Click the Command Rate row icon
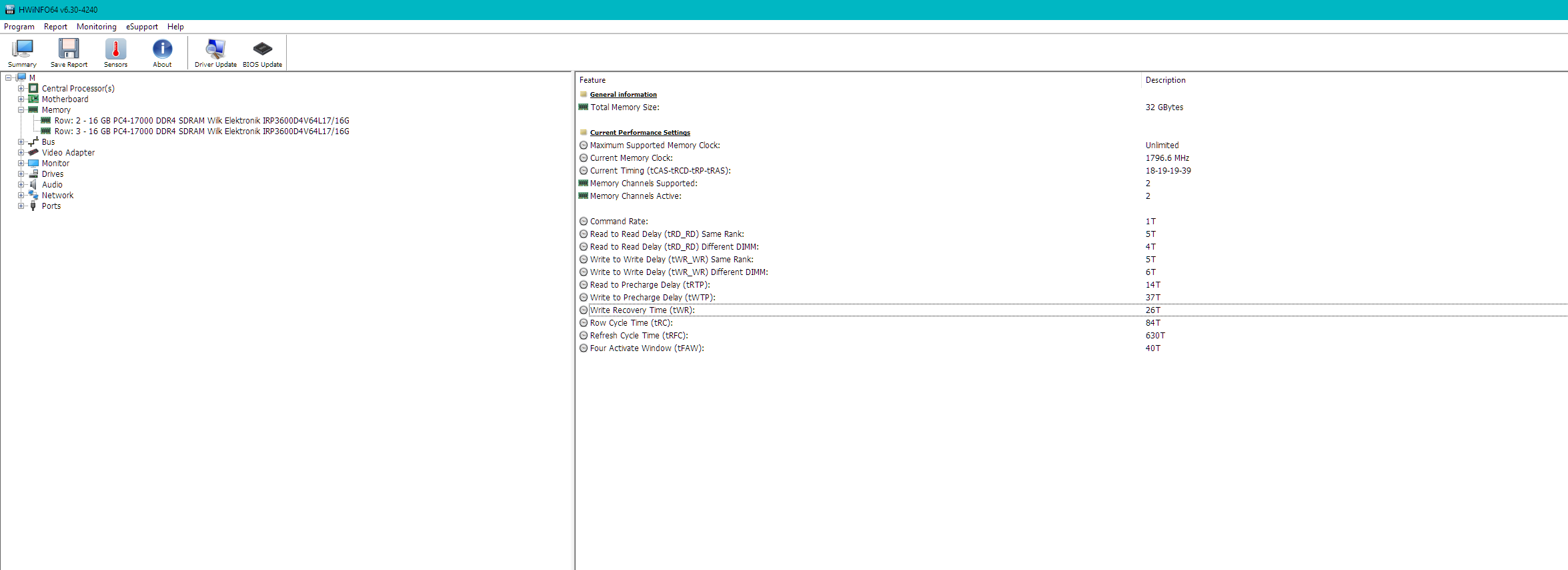1568x570 pixels. pos(584,222)
